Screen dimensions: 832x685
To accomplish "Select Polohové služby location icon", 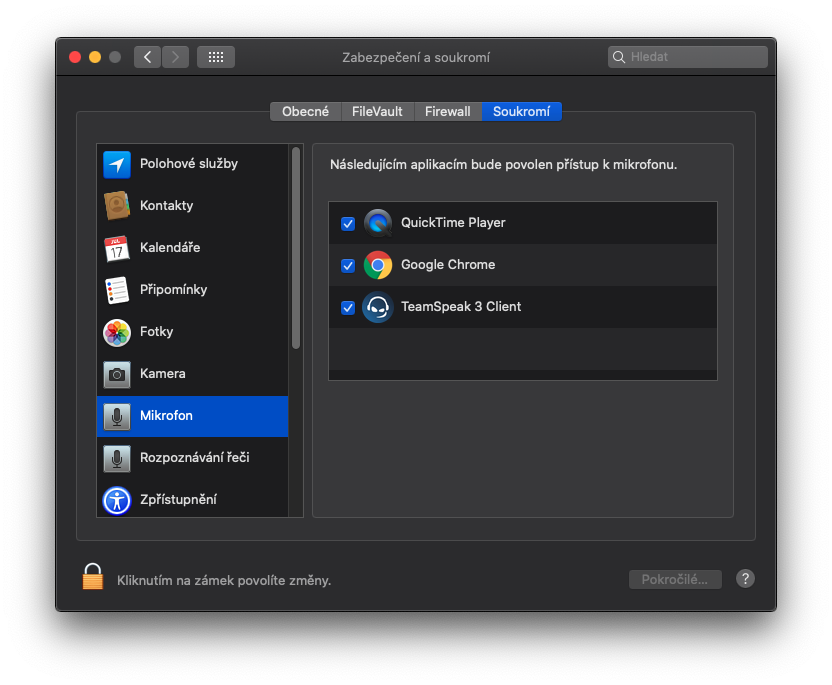I will (117, 164).
